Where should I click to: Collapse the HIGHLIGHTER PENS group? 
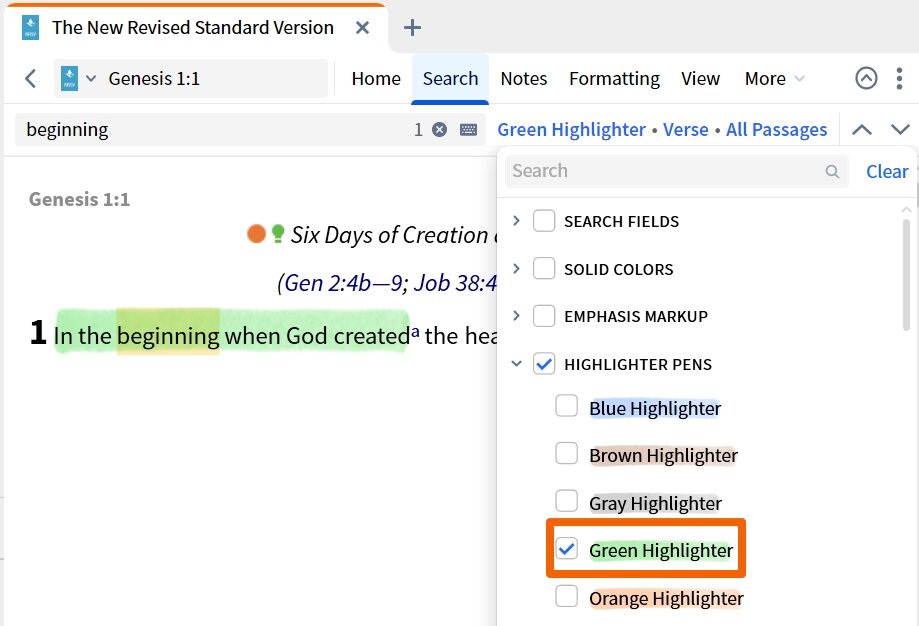[516, 364]
